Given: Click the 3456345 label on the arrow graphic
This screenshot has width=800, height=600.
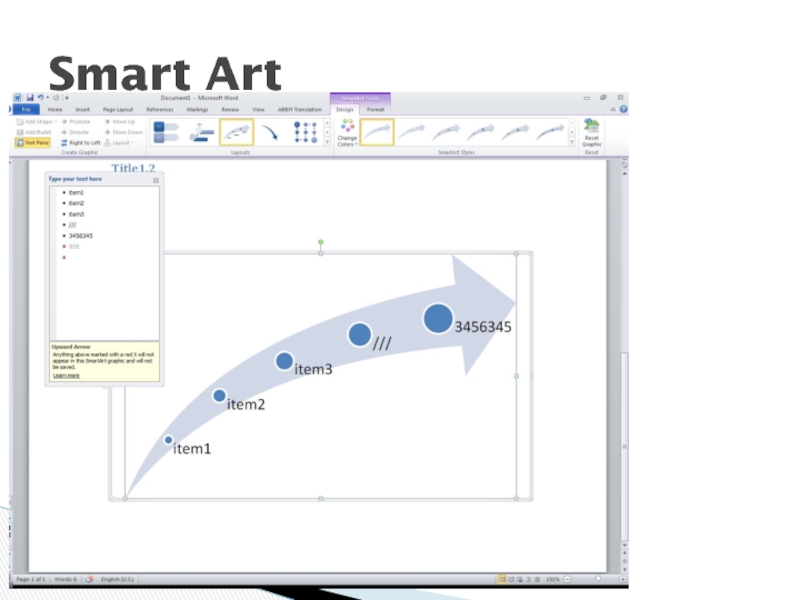Looking at the screenshot, I should coord(483,327).
